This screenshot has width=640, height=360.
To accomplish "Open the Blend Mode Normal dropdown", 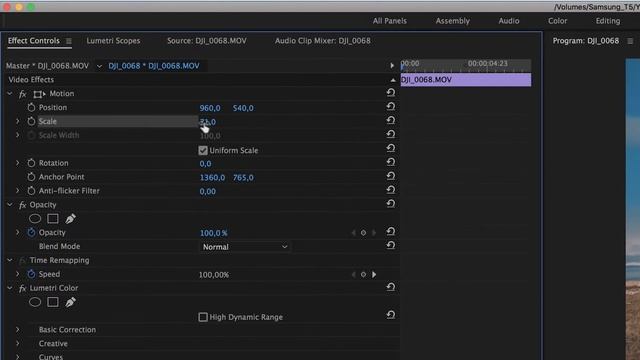I will pos(245,247).
